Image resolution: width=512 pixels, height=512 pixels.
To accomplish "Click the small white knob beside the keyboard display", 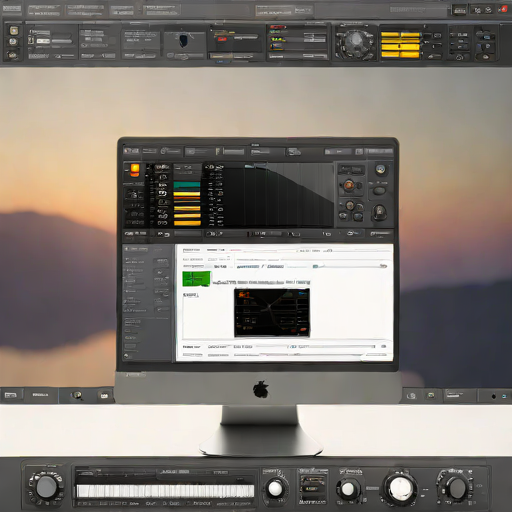I will (x=275, y=489).
